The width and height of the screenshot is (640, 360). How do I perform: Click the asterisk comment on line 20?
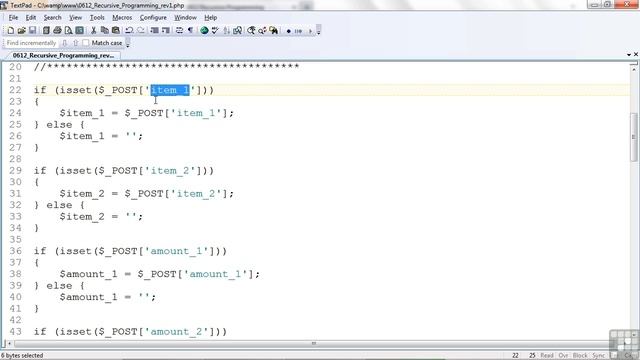tap(167, 67)
